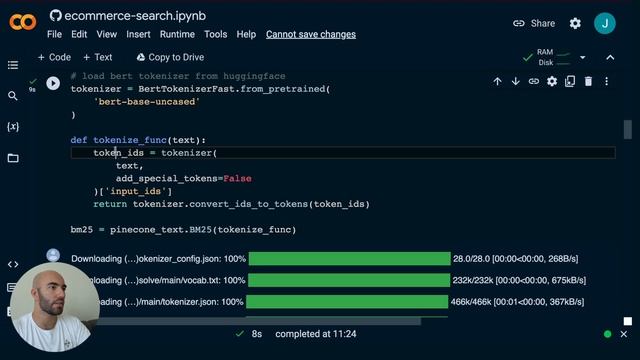The width and height of the screenshot is (640, 360).
Task: Click the green runtime status dot
Action: pyautogui.click(x=607, y=334)
